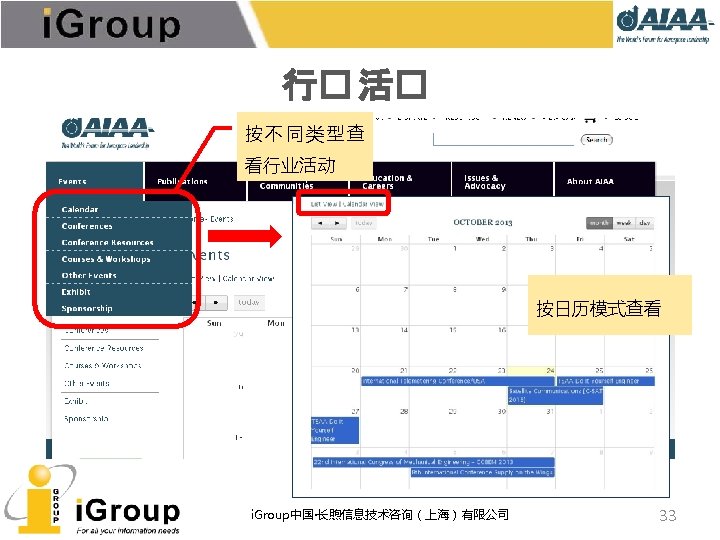The height and width of the screenshot is (540, 720).
Task: Switch calendar to month view
Action: (x=599, y=223)
